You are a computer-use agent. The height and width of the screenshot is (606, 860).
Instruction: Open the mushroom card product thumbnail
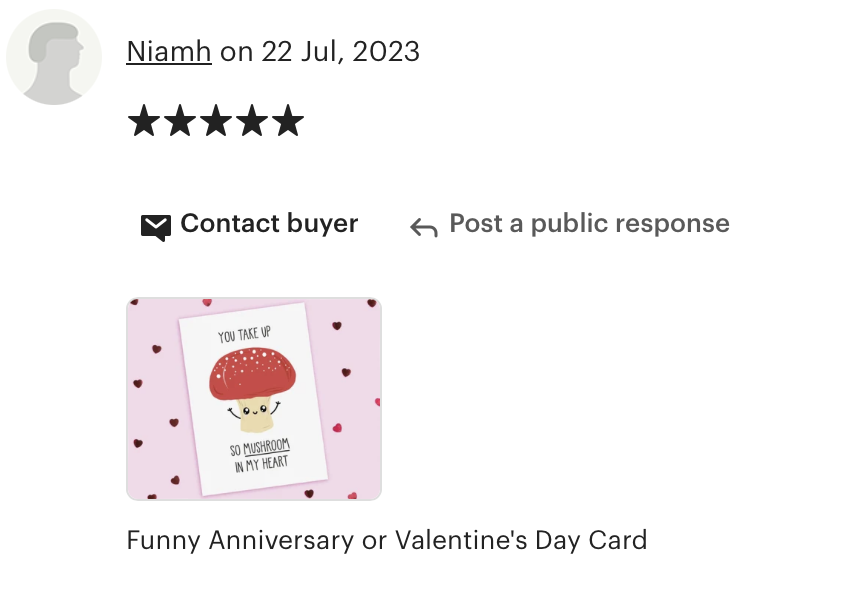click(254, 399)
